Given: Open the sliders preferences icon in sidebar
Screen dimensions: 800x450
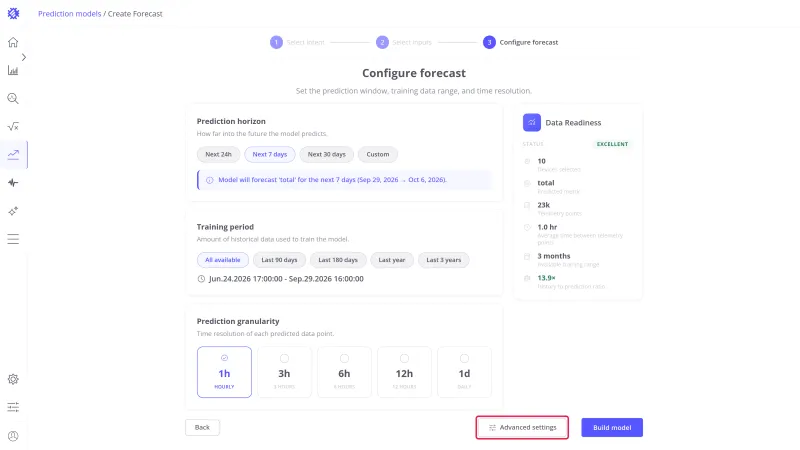Looking at the screenshot, I should 13,407.
